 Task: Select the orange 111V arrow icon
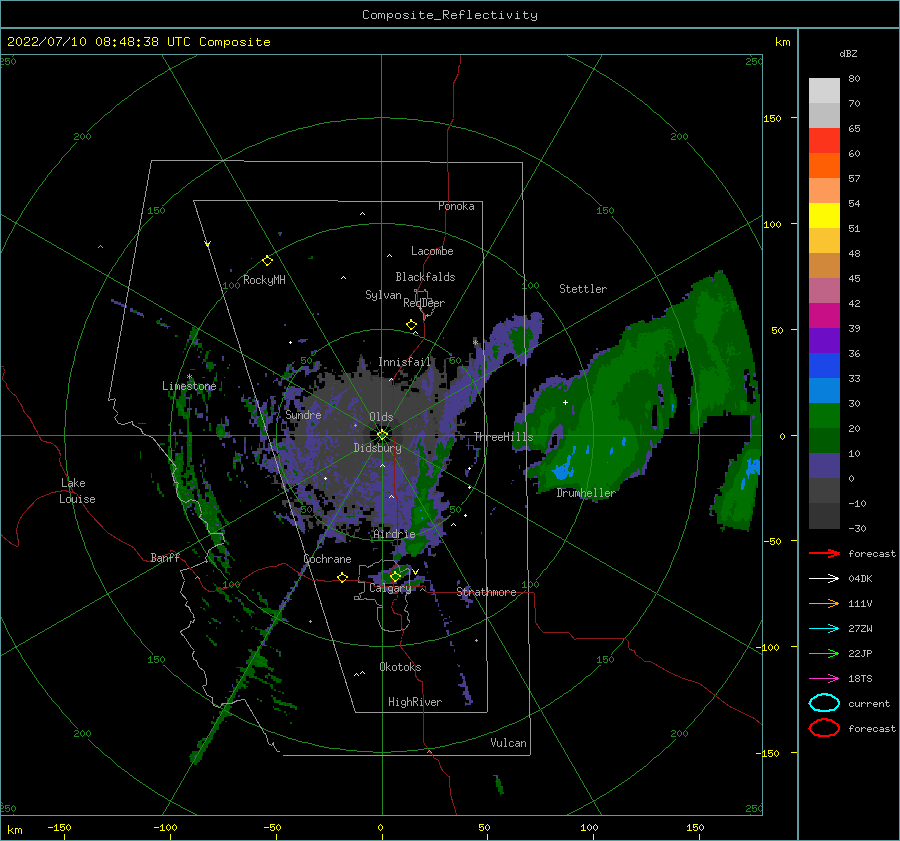(x=824, y=603)
